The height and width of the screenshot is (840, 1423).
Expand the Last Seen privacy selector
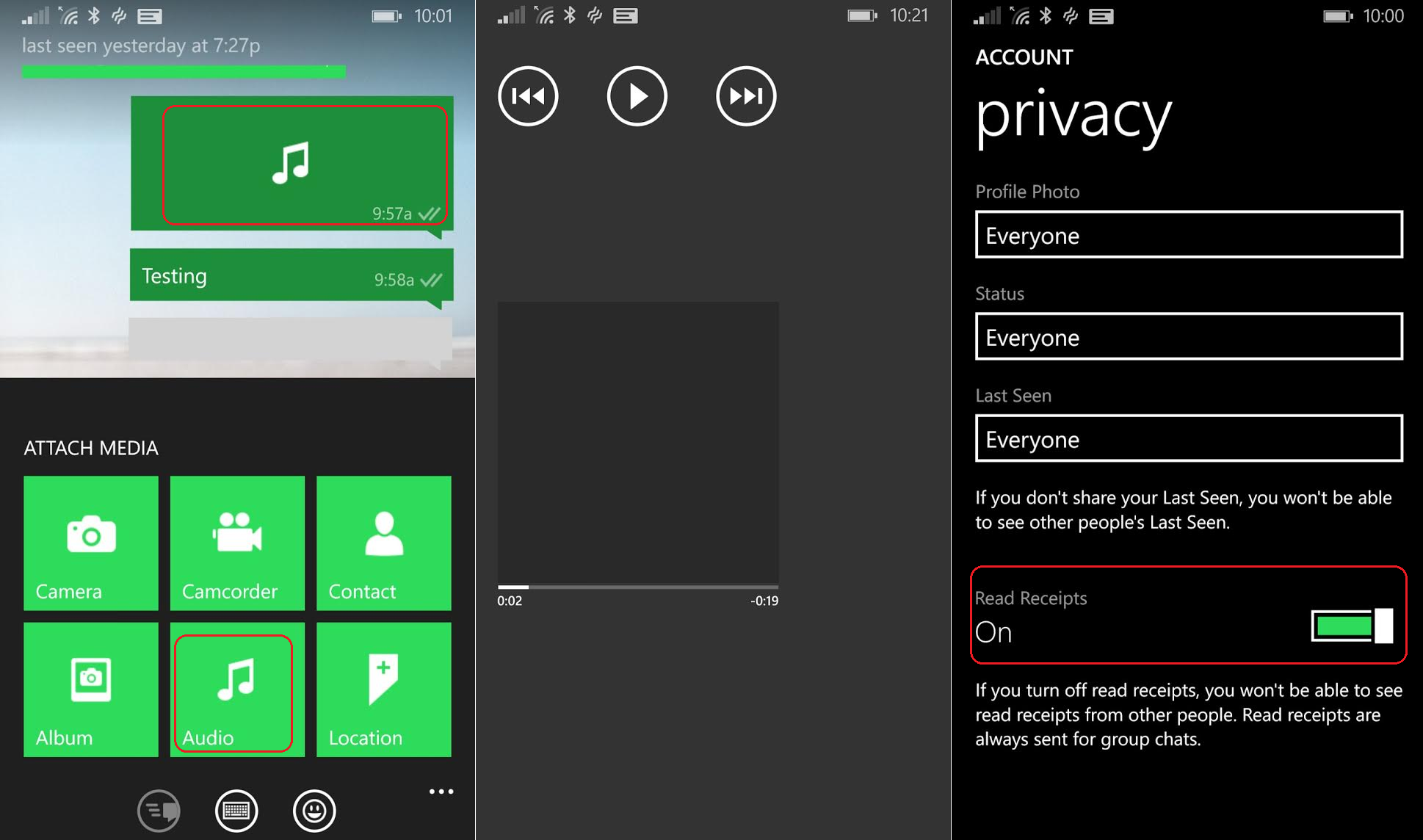[1188, 439]
